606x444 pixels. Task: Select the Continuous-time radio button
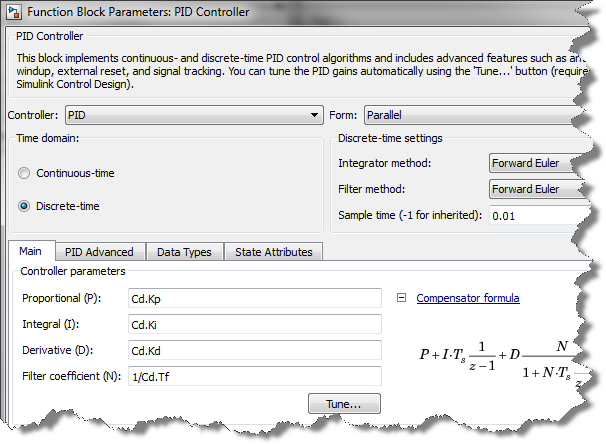pyautogui.click(x=24, y=173)
